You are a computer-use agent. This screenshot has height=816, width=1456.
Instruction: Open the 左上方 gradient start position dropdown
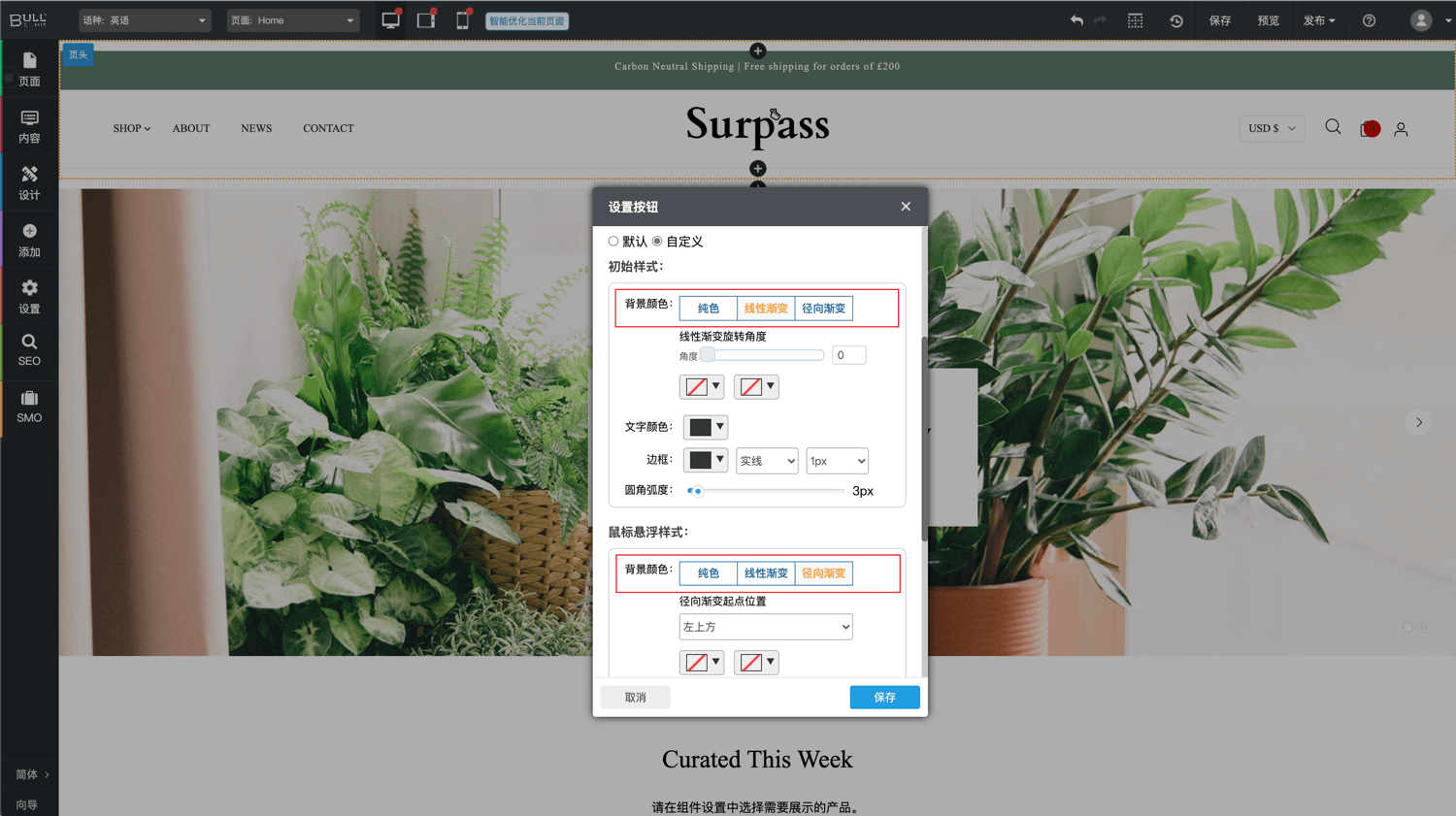(765, 627)
